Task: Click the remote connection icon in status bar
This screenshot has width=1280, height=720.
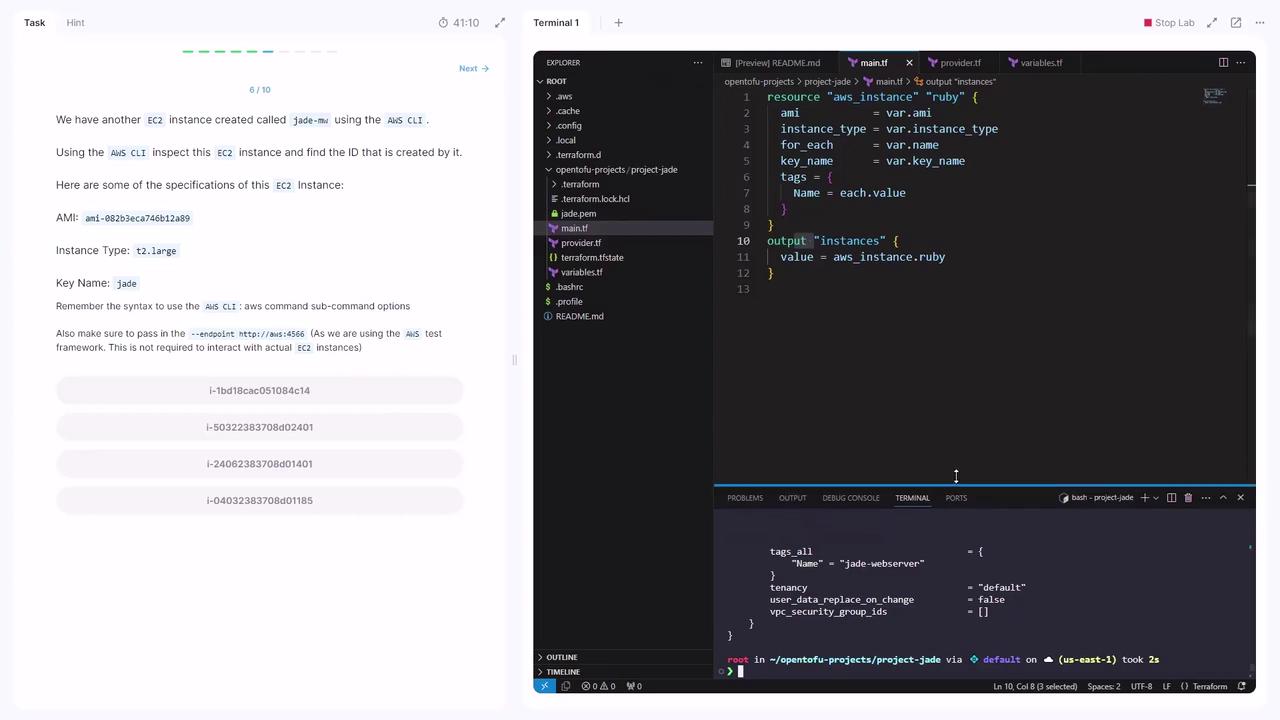Action: tap(545, 686)
